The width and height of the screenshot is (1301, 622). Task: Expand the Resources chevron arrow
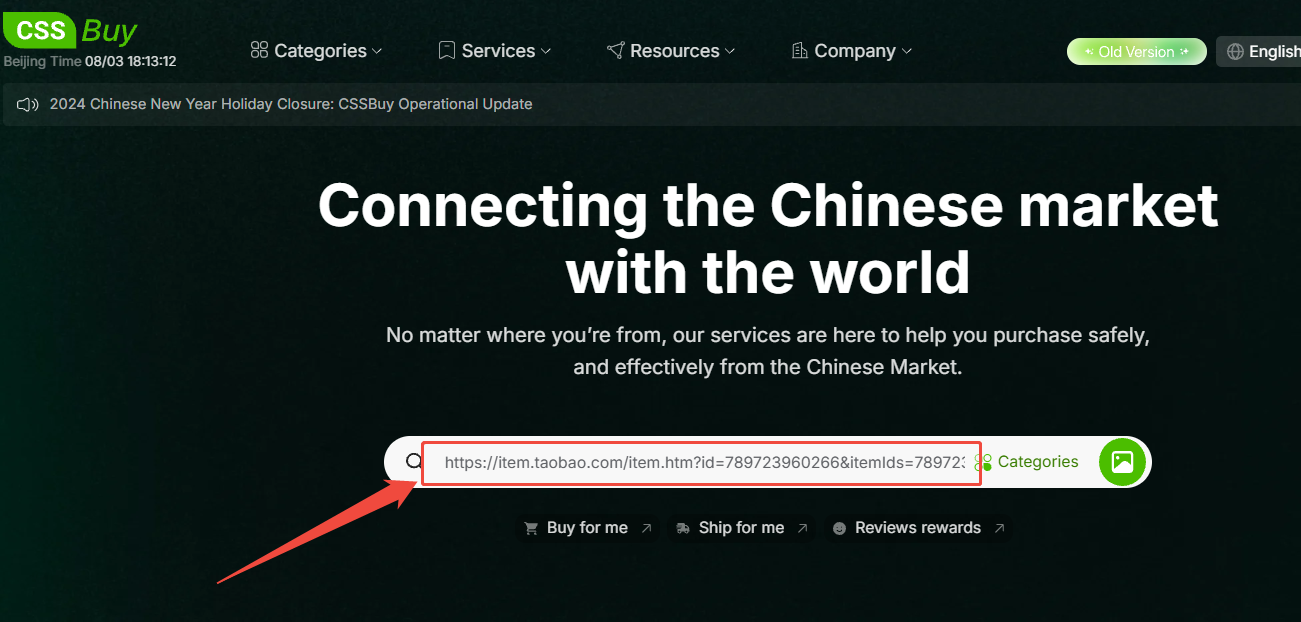[730, 51]
